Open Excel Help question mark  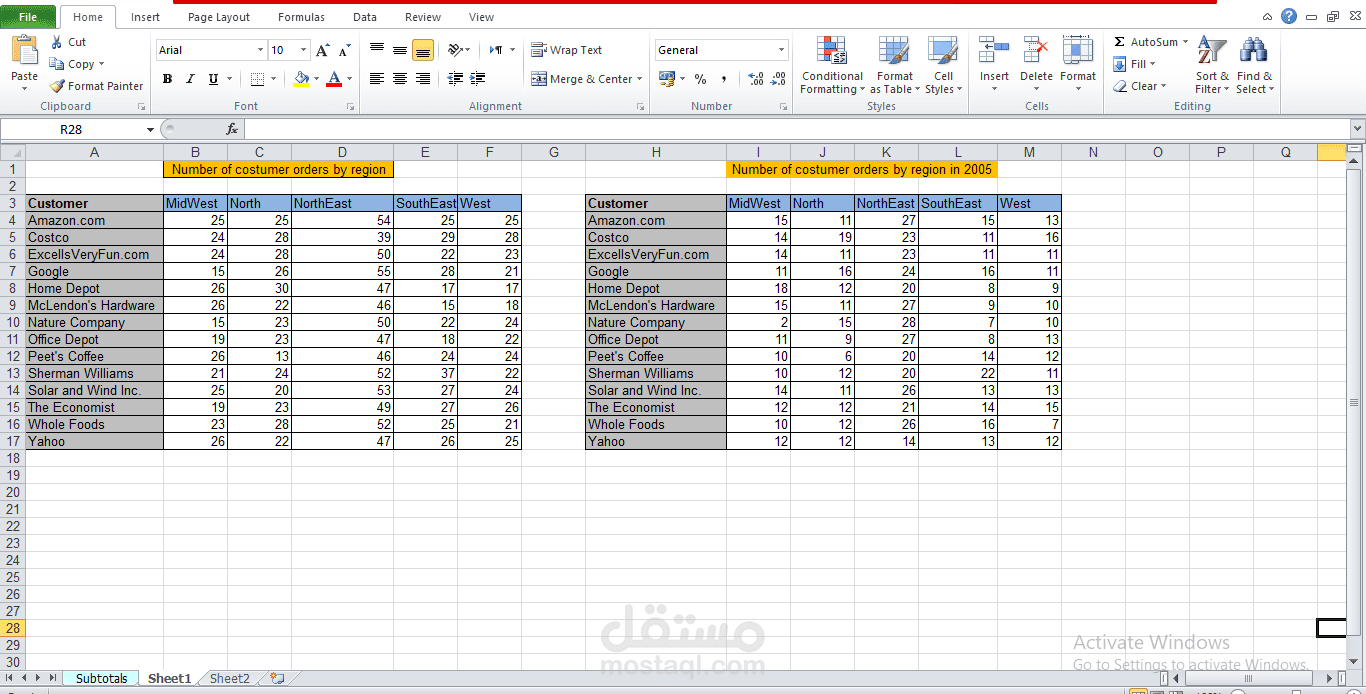[1289, 16]
